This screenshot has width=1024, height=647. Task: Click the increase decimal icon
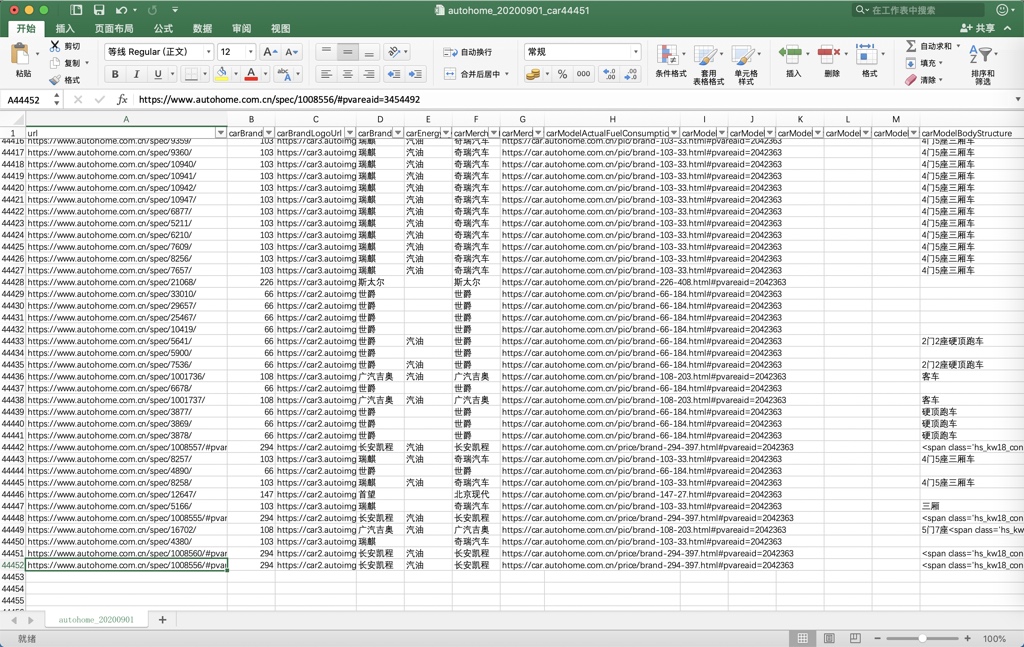609,74
